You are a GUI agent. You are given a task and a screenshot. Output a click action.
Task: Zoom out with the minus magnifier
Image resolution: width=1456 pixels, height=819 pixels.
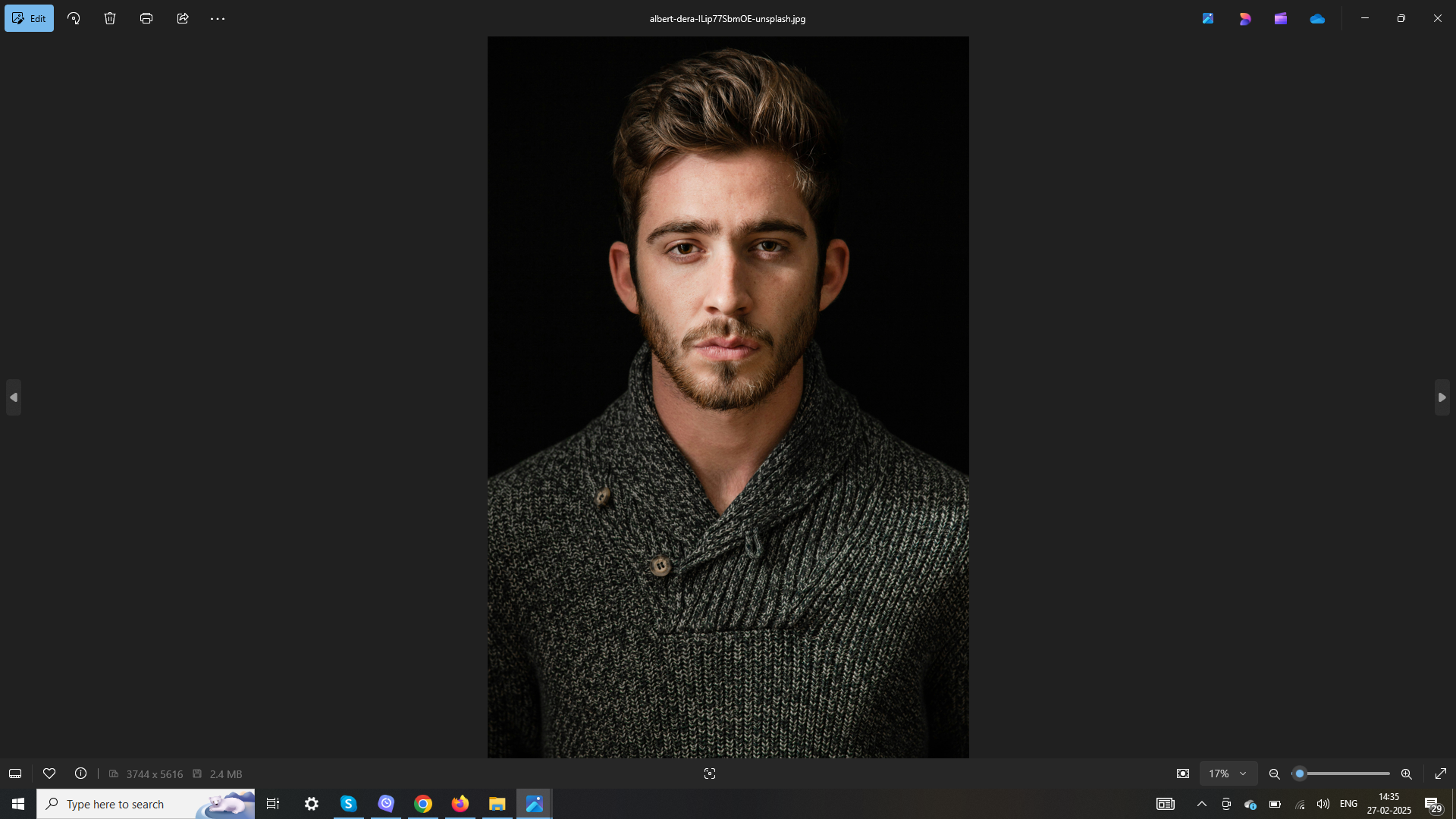point(1275,773)
